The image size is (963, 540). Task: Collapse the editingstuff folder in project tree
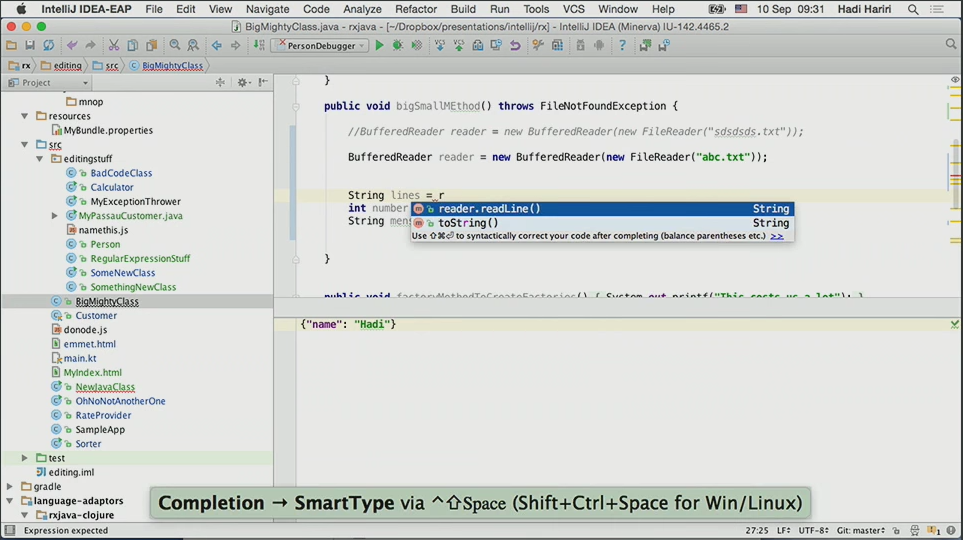pos(40,159)
